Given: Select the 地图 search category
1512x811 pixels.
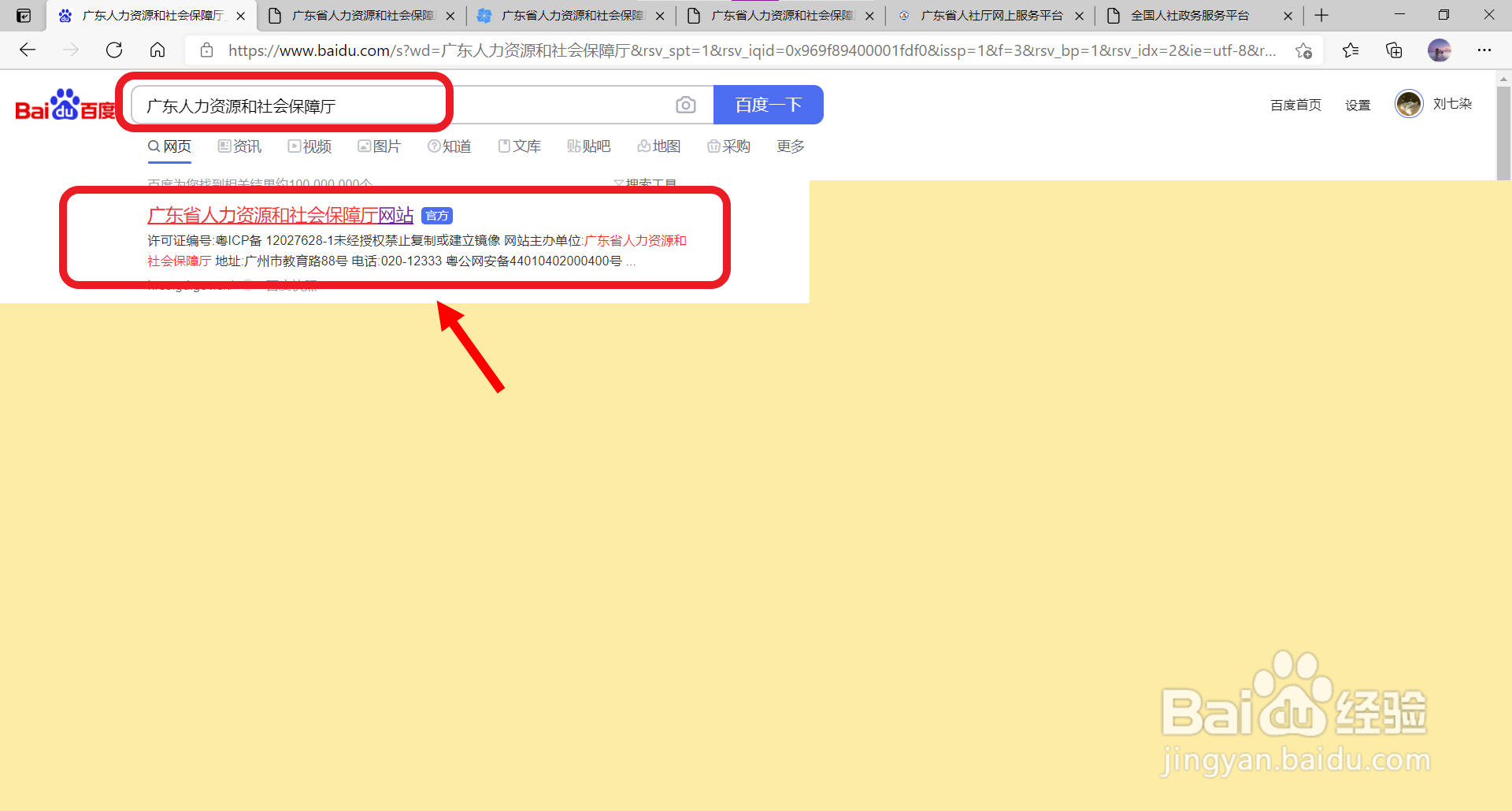Looking at the screenshot, I should pos(658,146).
